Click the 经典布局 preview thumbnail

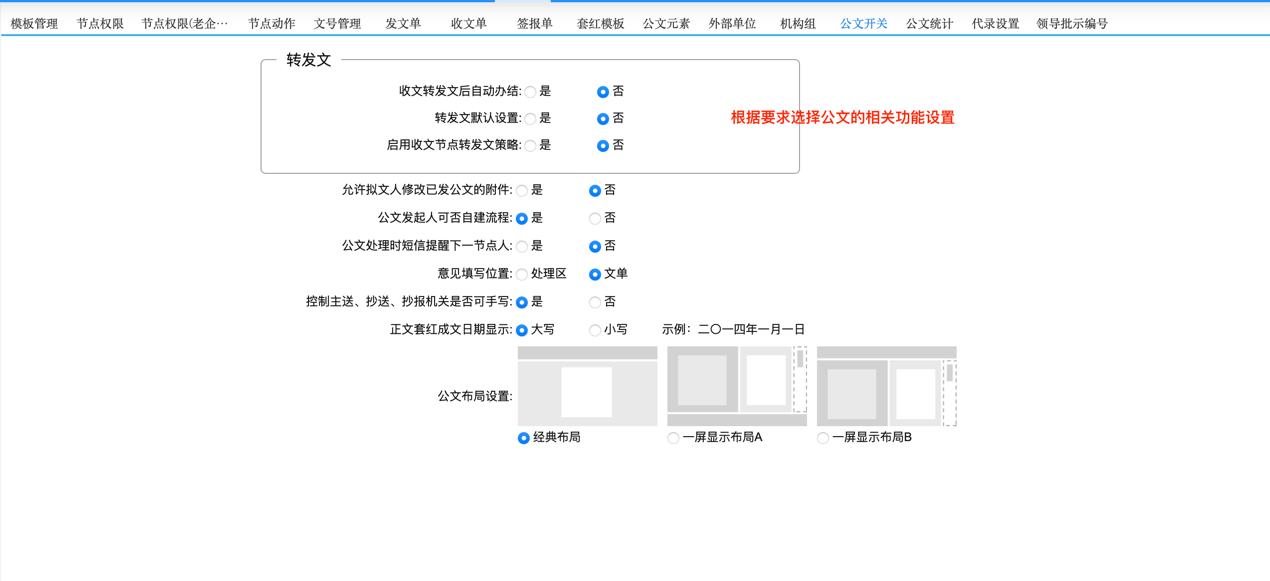click(586, 387)
